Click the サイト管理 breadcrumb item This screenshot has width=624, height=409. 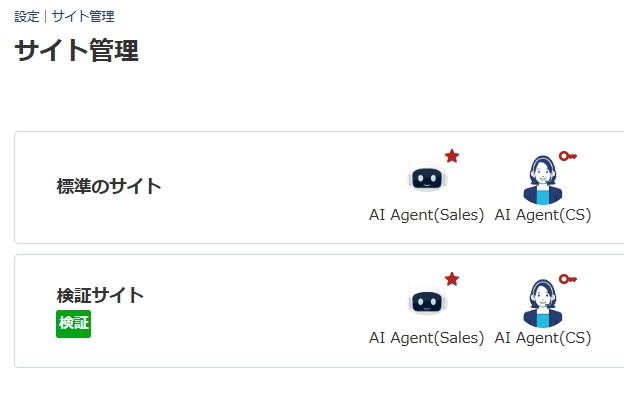[83, 16]
